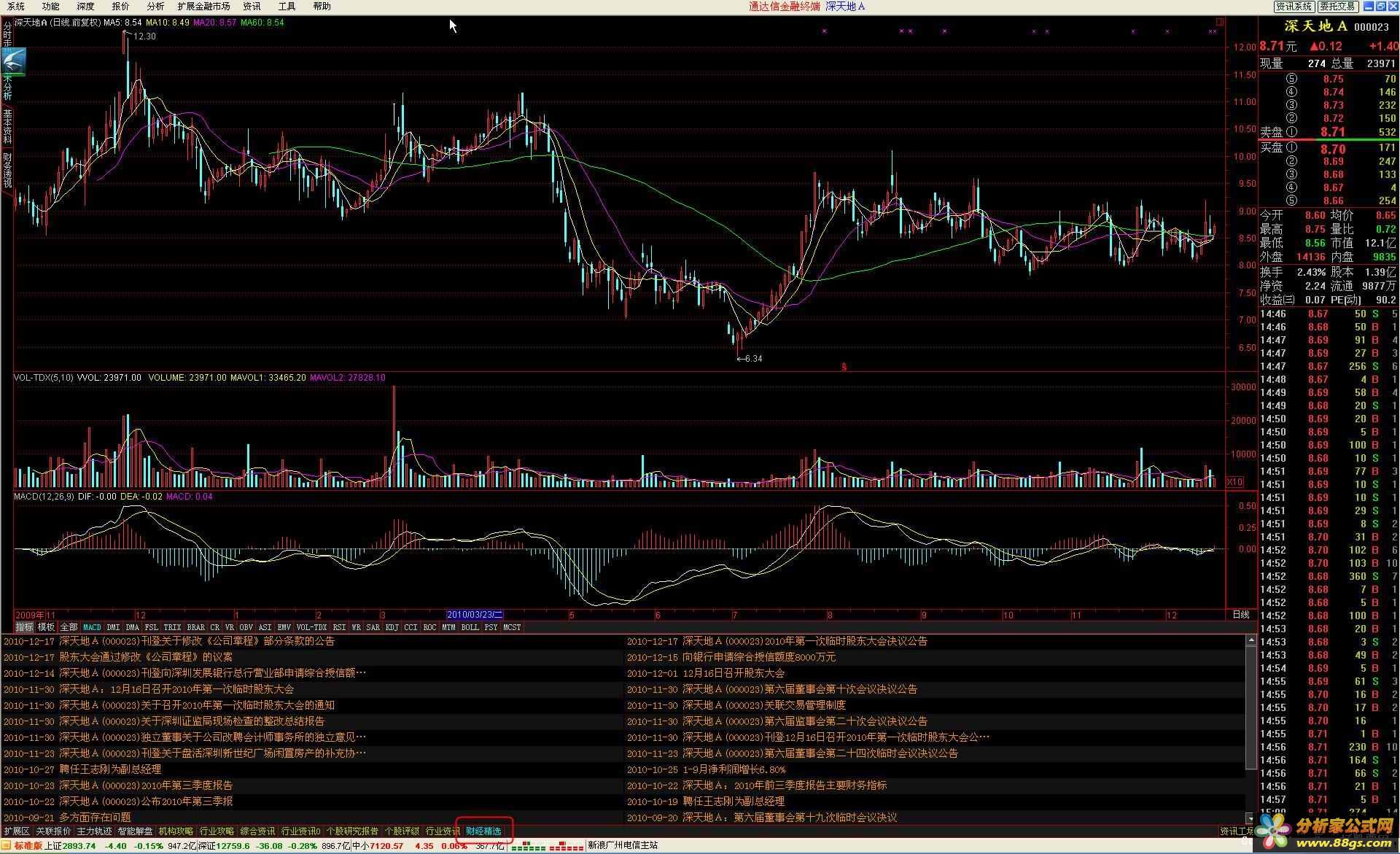
Task: Open the 主力轨迹 bottom tab
Action: pos(94,831)
